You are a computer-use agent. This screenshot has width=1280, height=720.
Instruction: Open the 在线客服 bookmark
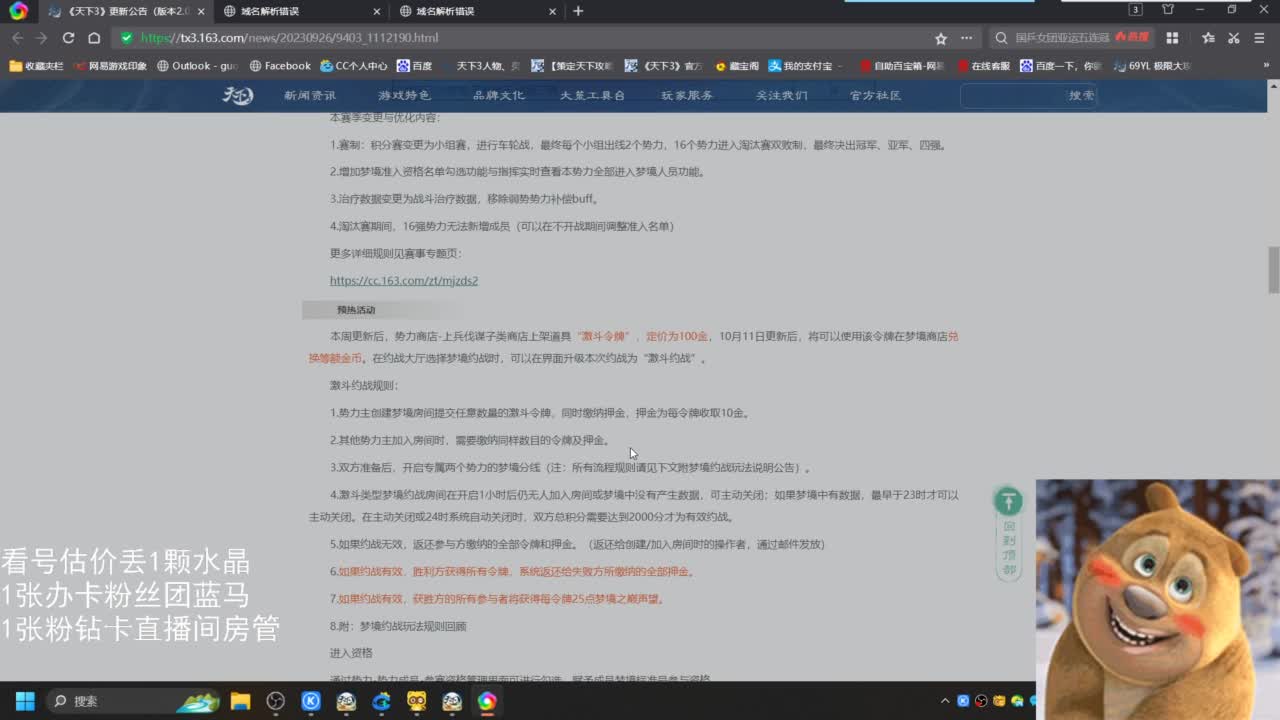(x=983, y=66)
